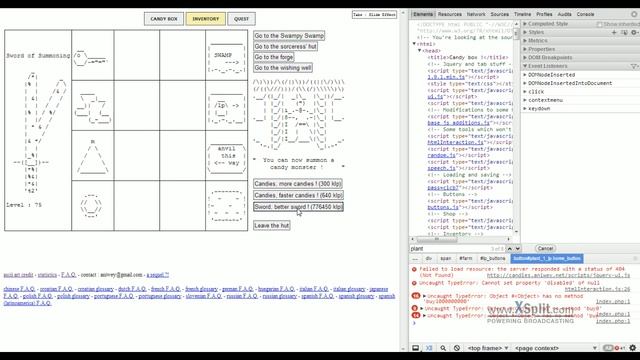Viewport: 640px width, 360px height.
Task: Clear console with the circle-slash icon
Action: coord(457,348)
